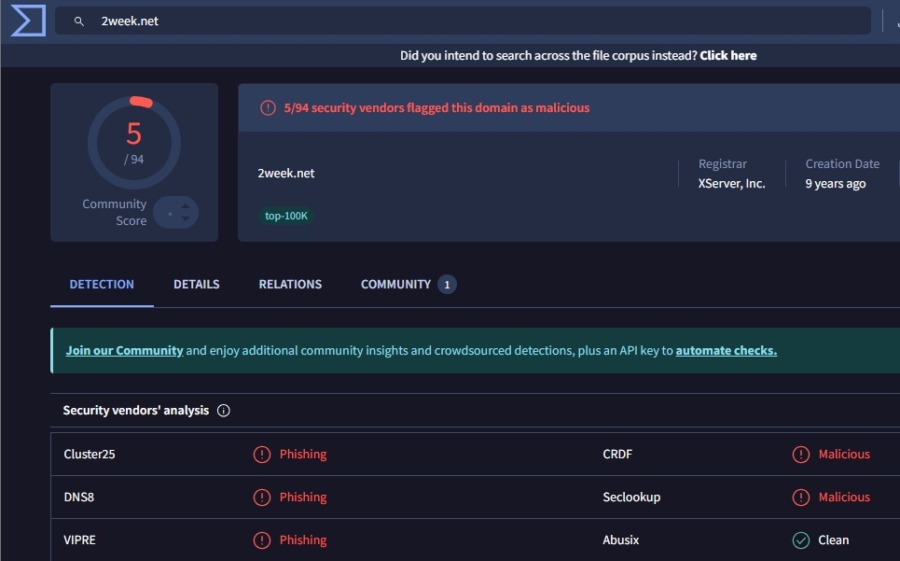Select the DETECTION tab
Screen dimensions: 900x561
(x=101, y=284)
